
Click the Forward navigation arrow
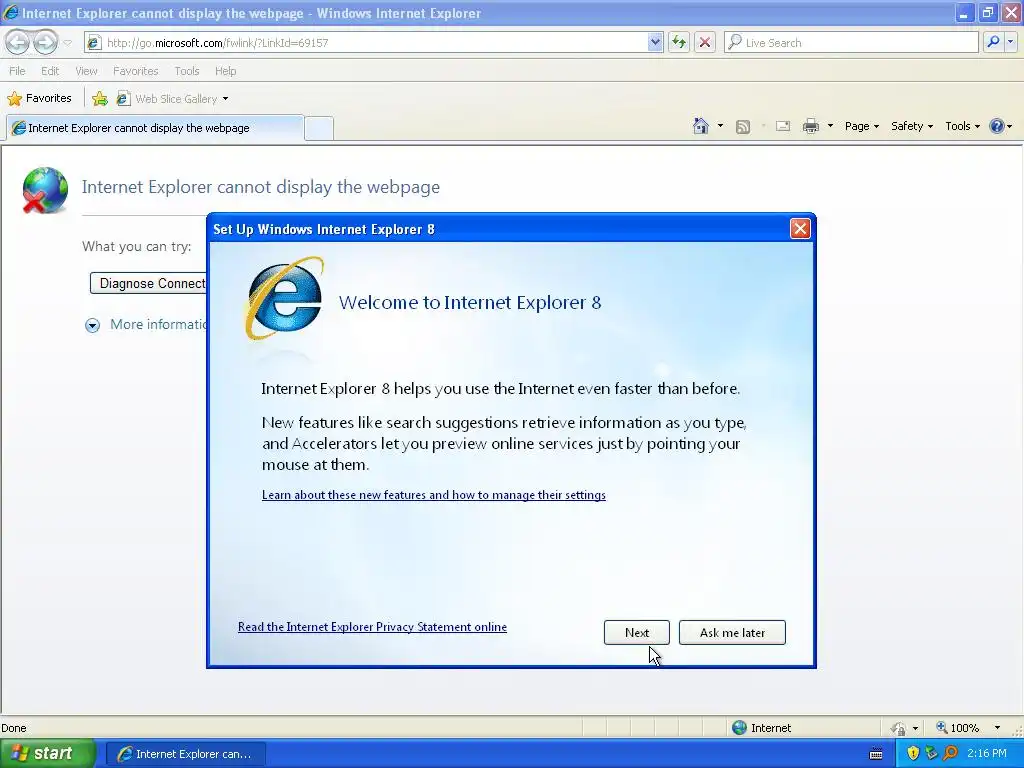(x=45, y=42)
